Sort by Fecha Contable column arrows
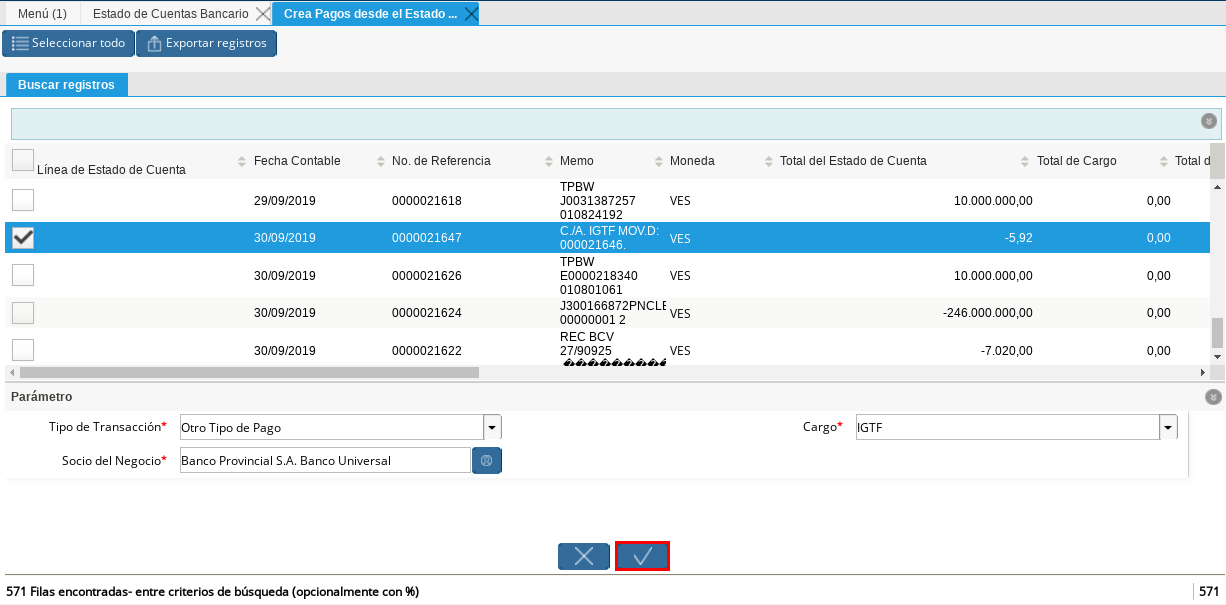Screen dimensions: 1226x605 coord(381,162)
